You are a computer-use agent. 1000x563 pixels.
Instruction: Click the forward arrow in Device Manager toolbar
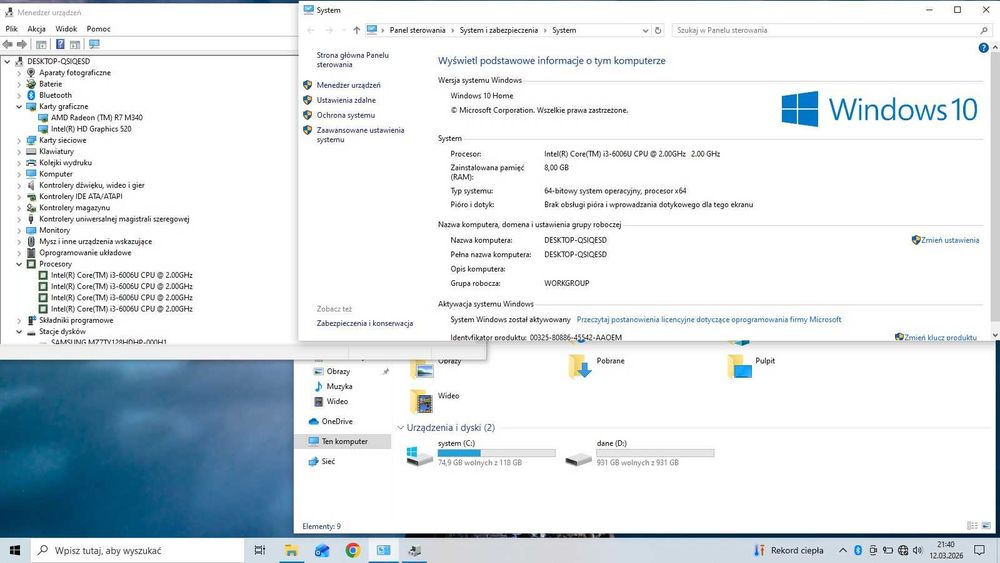click(22, 44)
